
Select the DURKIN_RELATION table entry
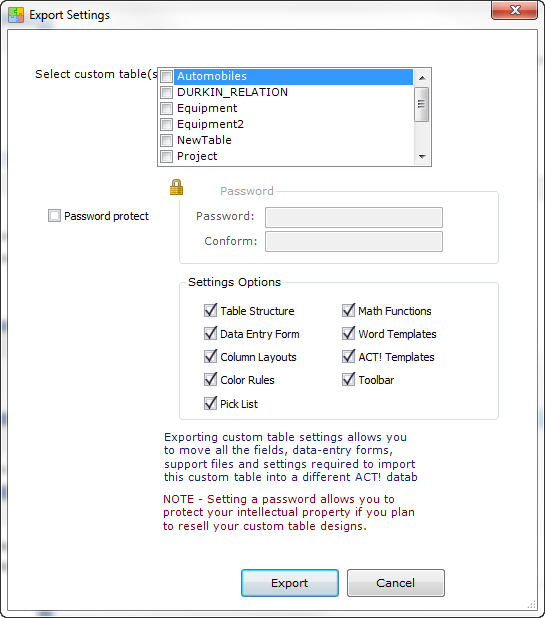(233, 92)
